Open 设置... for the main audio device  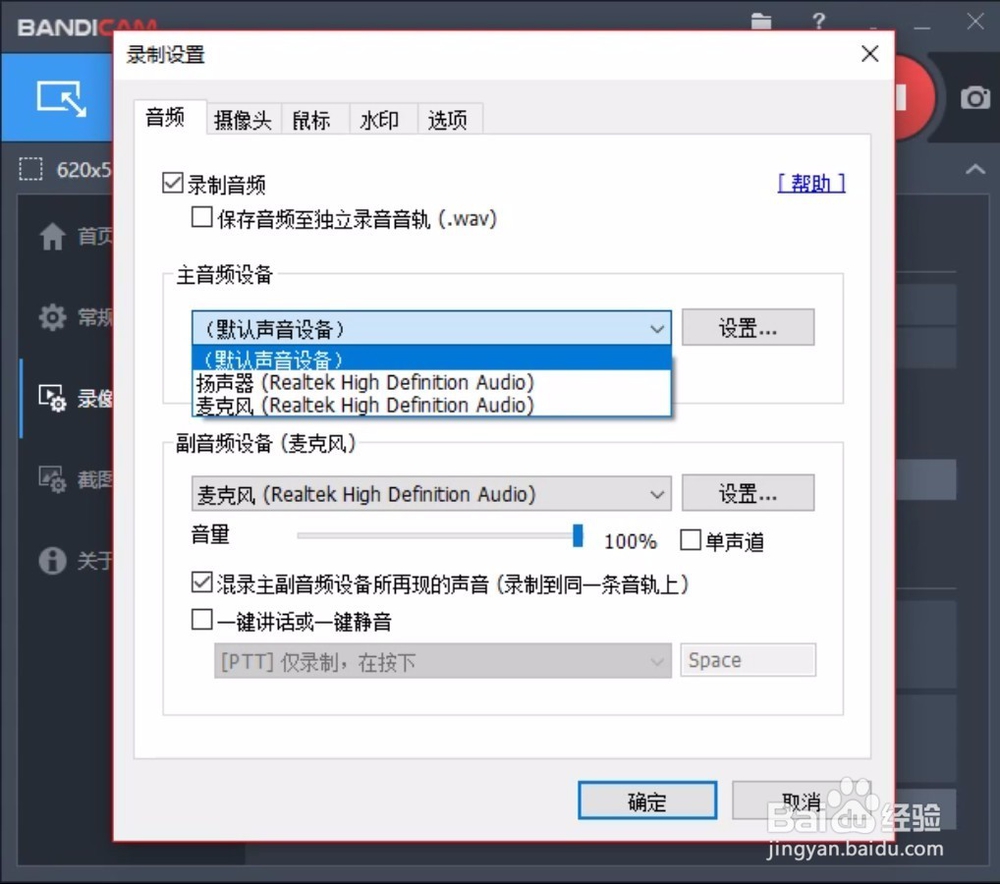(x=748, y=328)
